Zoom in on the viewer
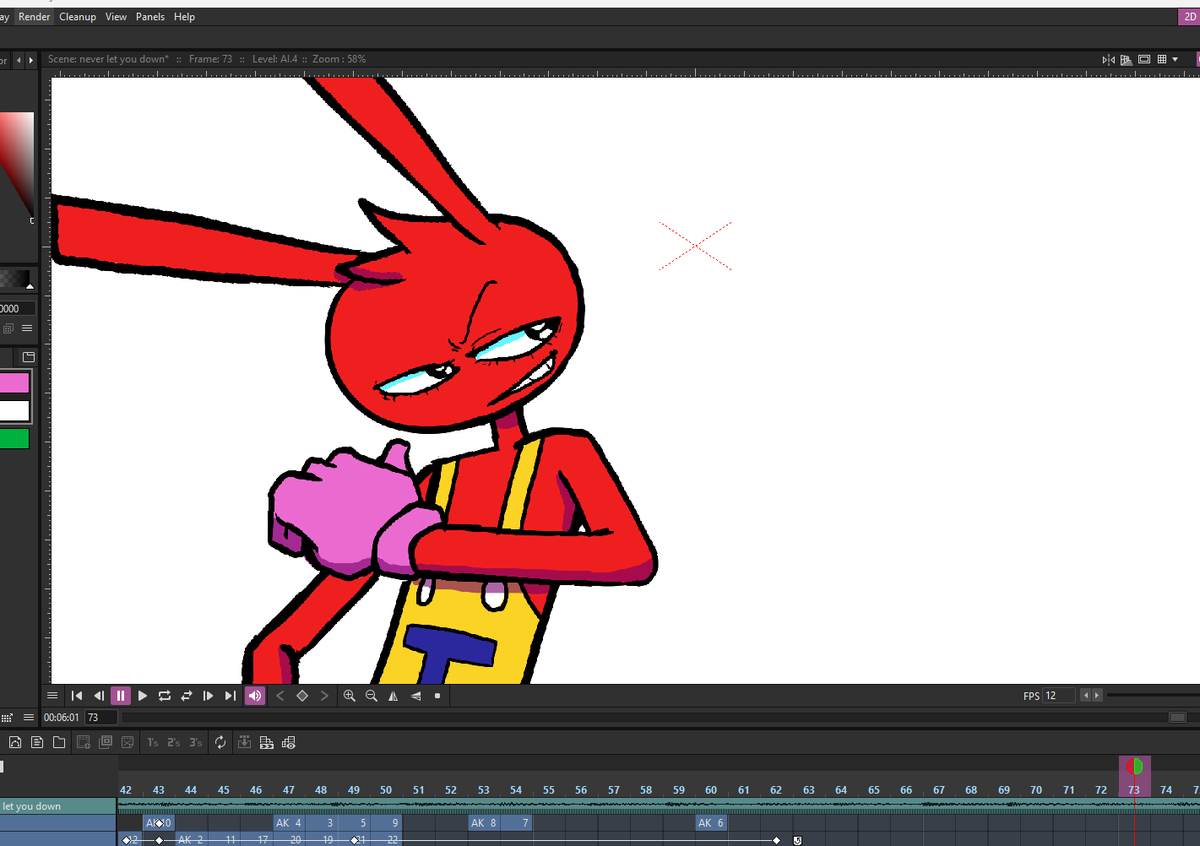 click(x=349, y=696)
